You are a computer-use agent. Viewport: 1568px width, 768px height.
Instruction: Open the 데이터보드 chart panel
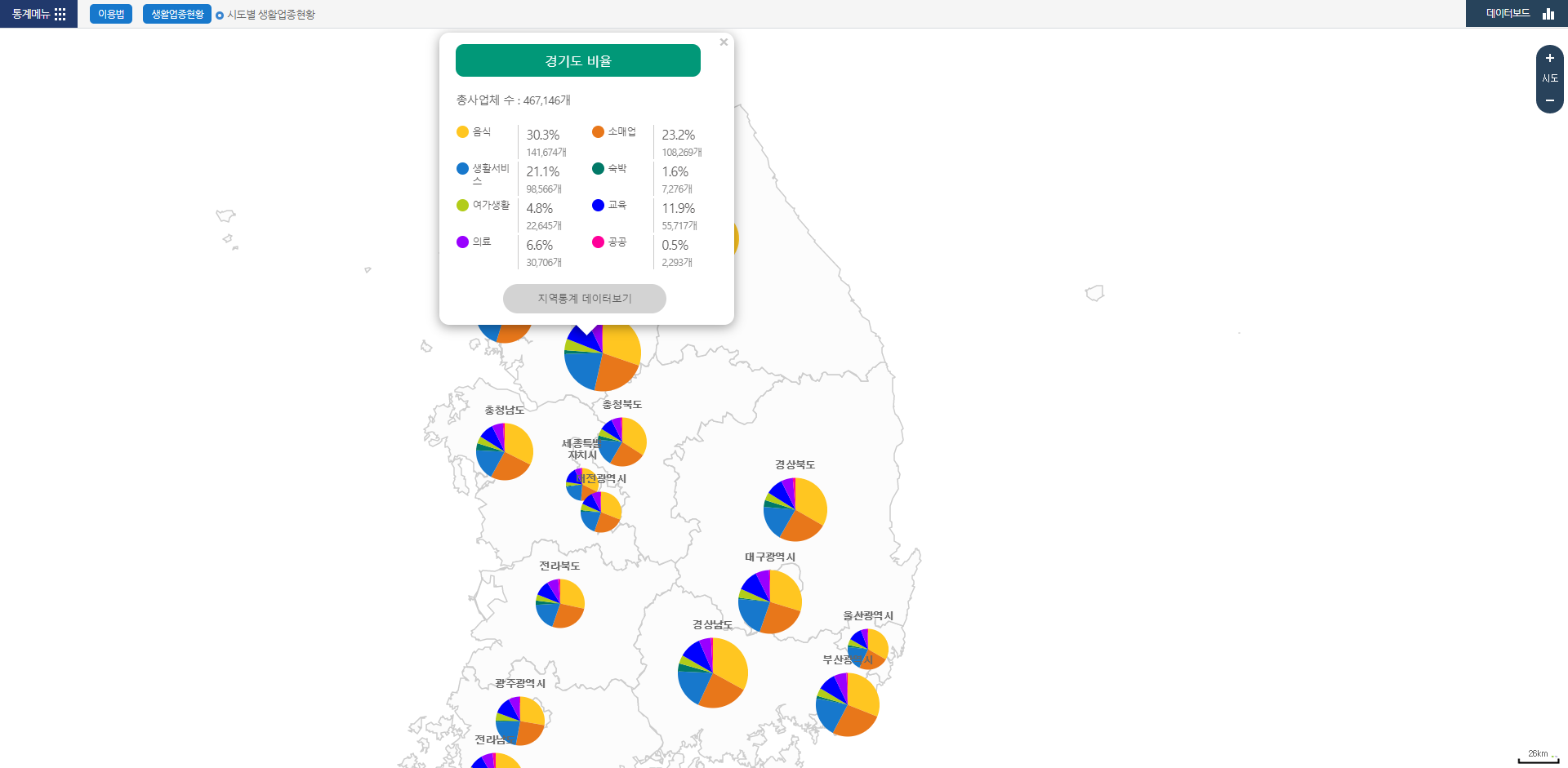[x=1517, y=14]
